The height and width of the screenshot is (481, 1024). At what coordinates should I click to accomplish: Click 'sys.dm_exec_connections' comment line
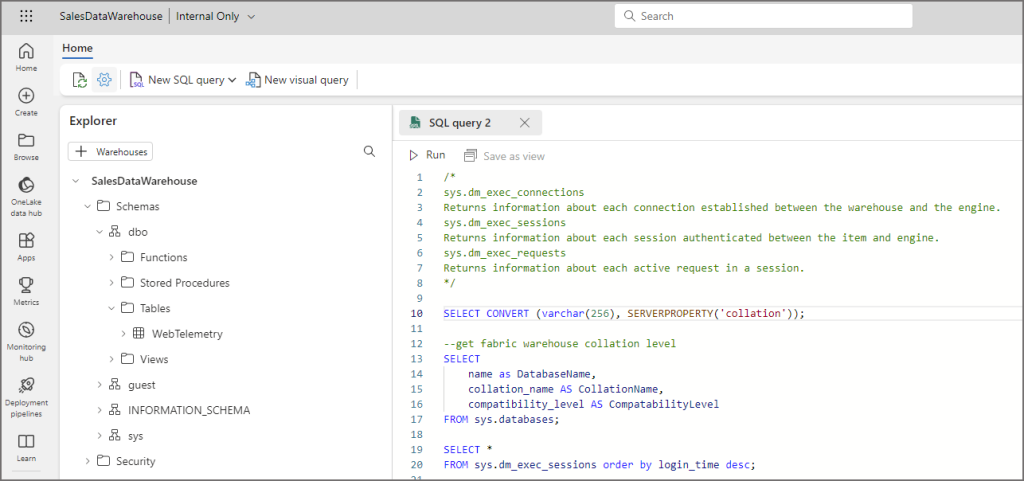pyautogui.click(x=513, y=193)
